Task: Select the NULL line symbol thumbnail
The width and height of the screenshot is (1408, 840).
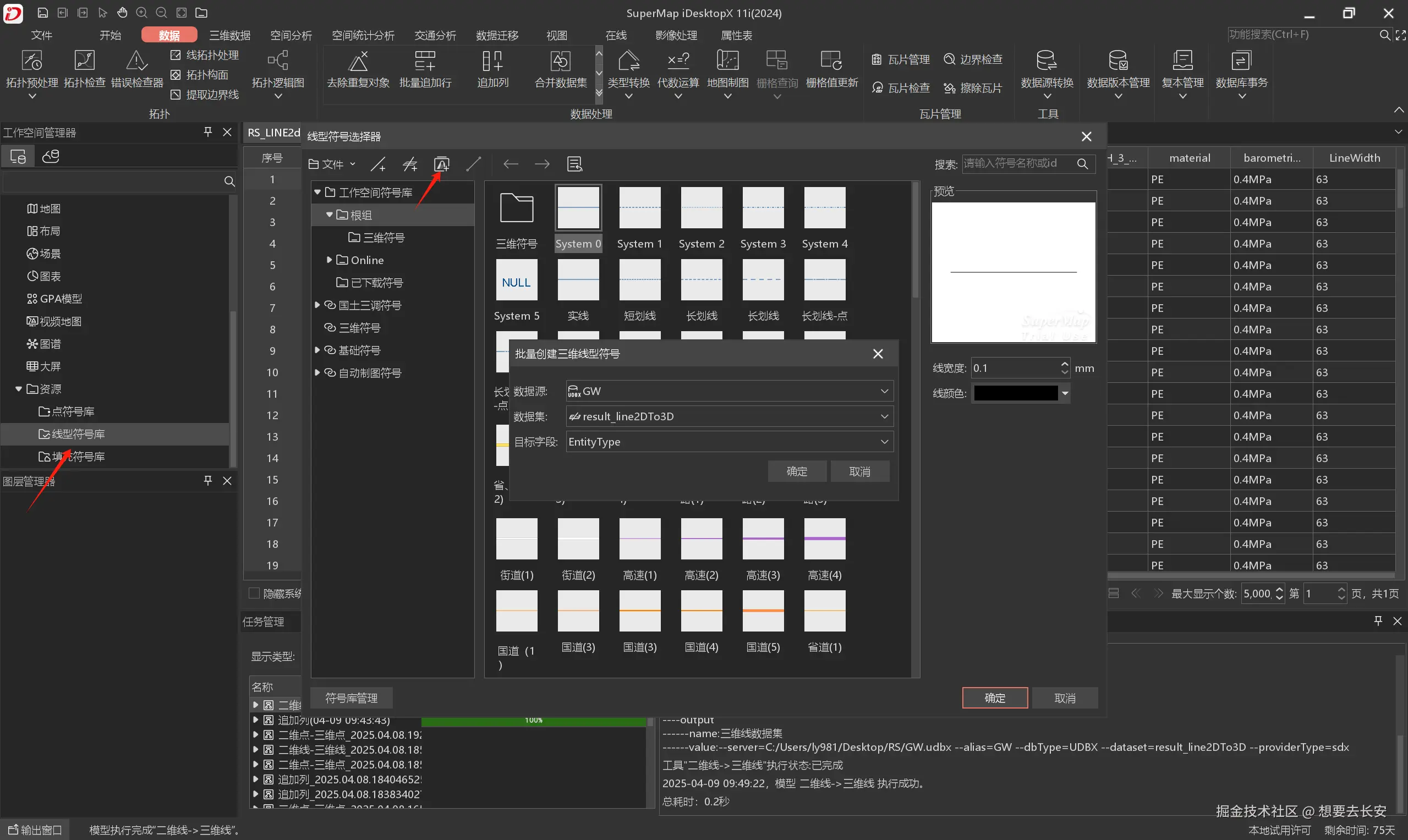Action: pyautogui.click(x=516, y=279)
